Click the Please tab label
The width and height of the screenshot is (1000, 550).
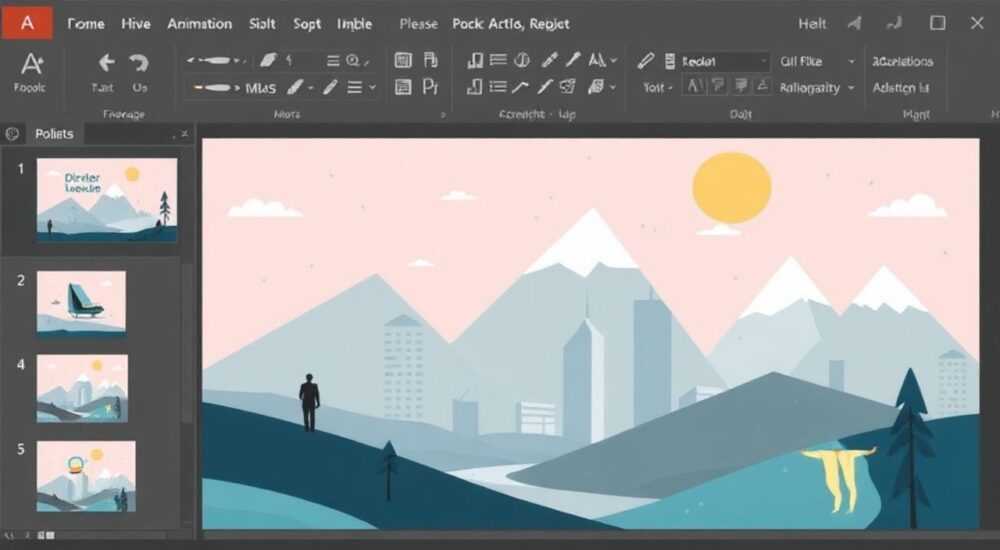pyautogui.click(x=418, y=24)
